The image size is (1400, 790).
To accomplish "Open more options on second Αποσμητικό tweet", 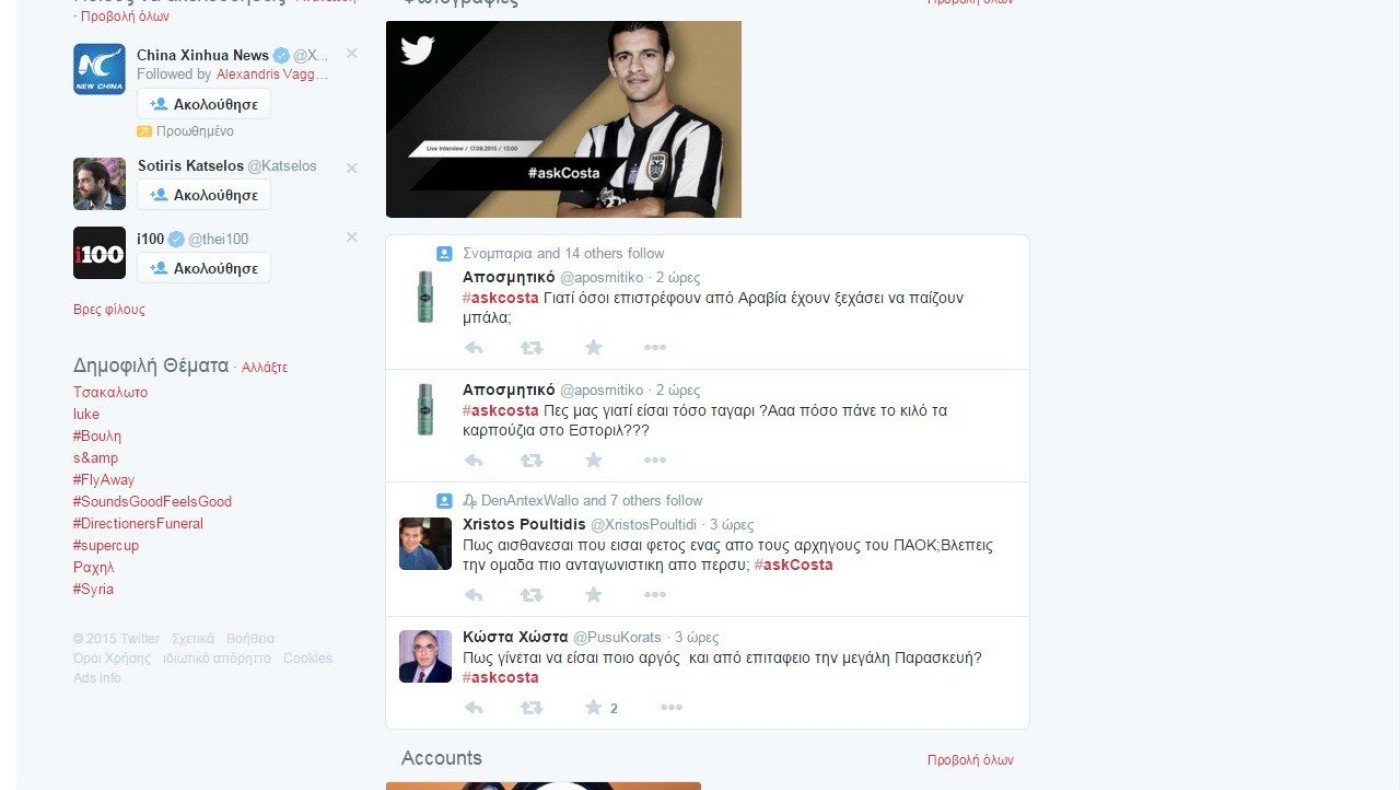I will pos(655,460).
